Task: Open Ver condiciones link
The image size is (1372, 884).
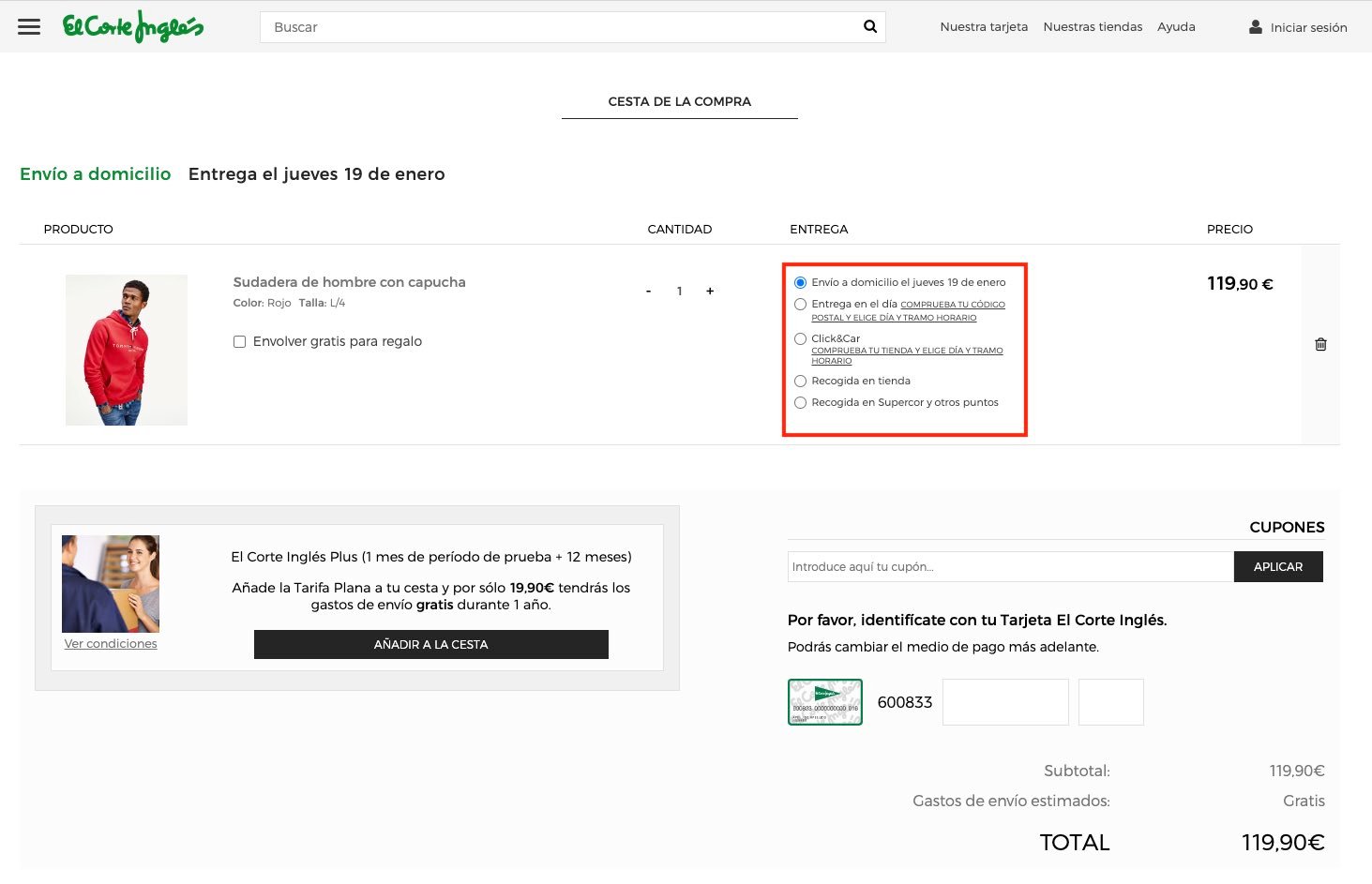Action: pos(111,644)
